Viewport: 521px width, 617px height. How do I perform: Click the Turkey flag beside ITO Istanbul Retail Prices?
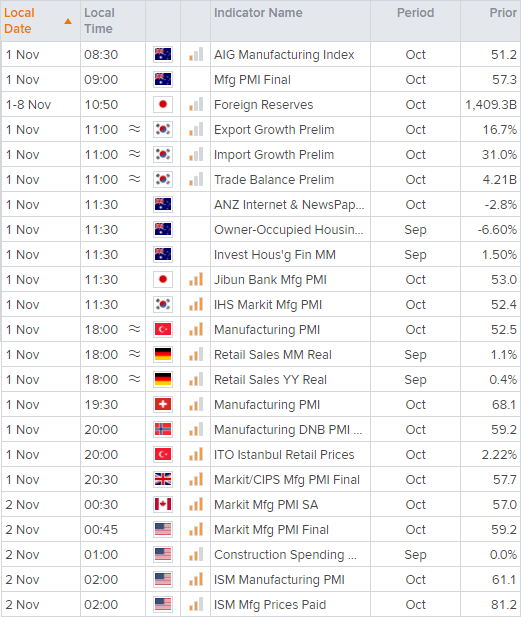click(x=163, y=454)
